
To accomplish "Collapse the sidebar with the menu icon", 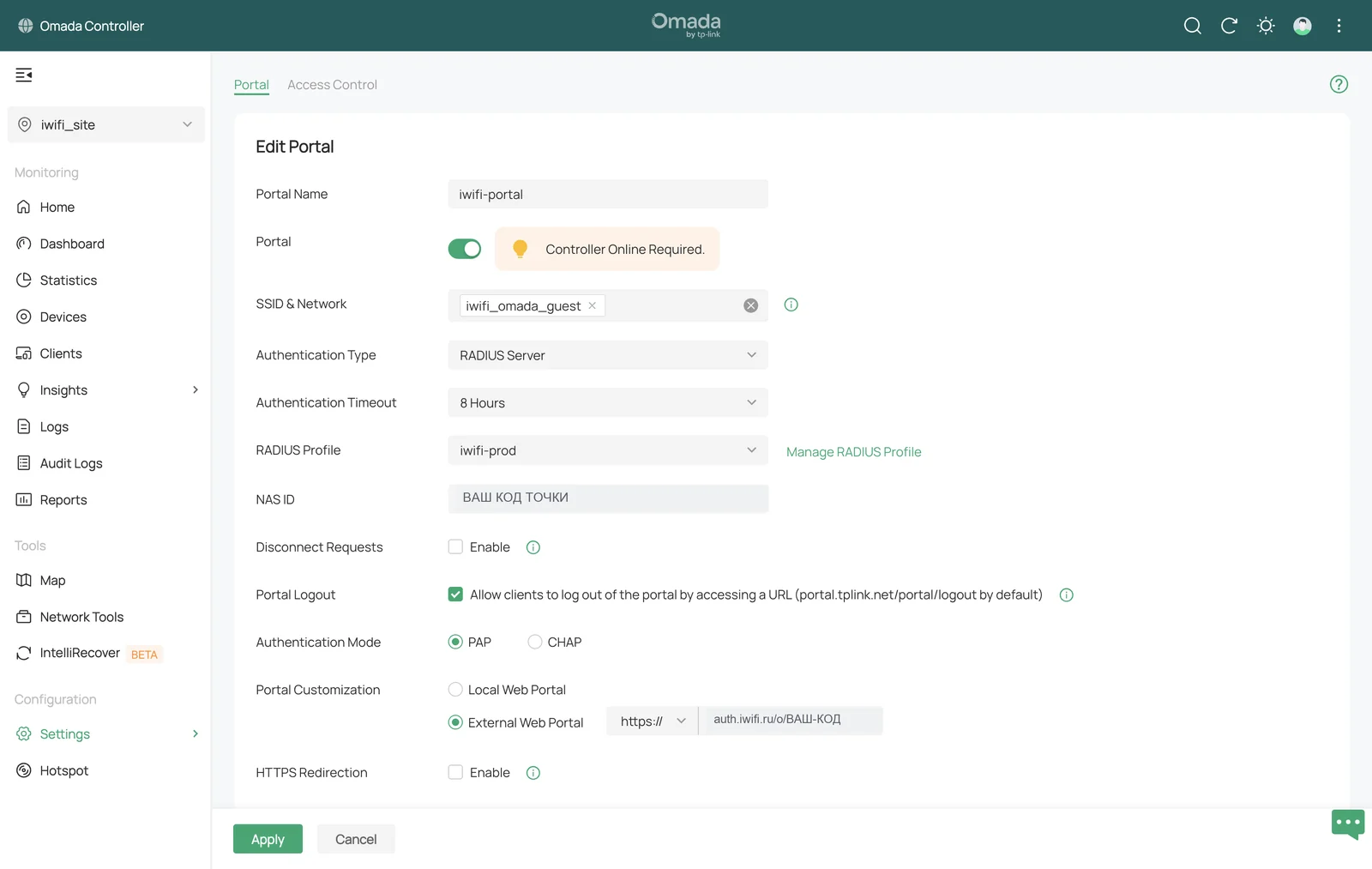I will 24,75.
